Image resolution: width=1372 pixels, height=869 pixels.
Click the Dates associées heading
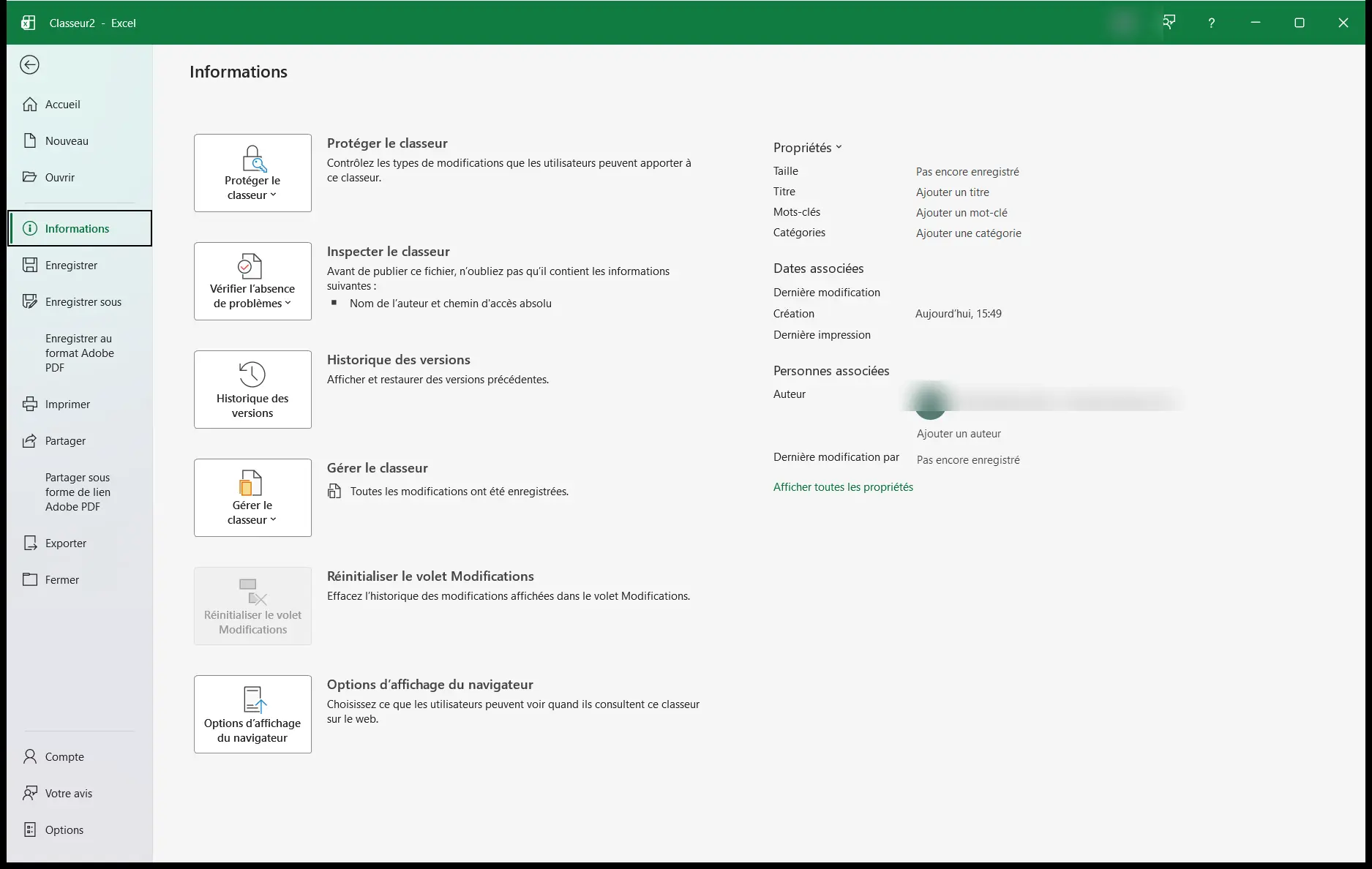[818, 268]
